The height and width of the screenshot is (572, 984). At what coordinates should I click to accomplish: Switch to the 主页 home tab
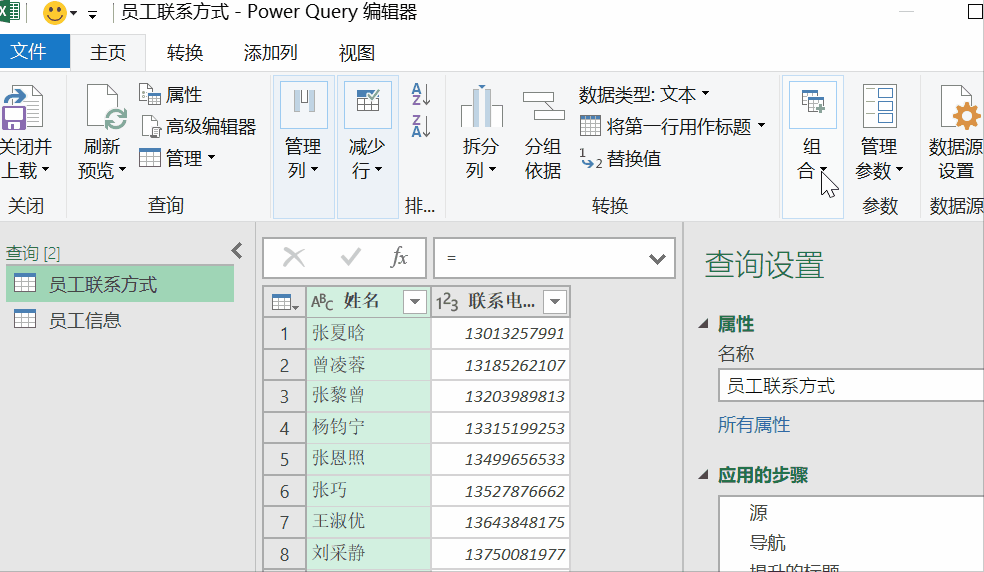point(108,52)
